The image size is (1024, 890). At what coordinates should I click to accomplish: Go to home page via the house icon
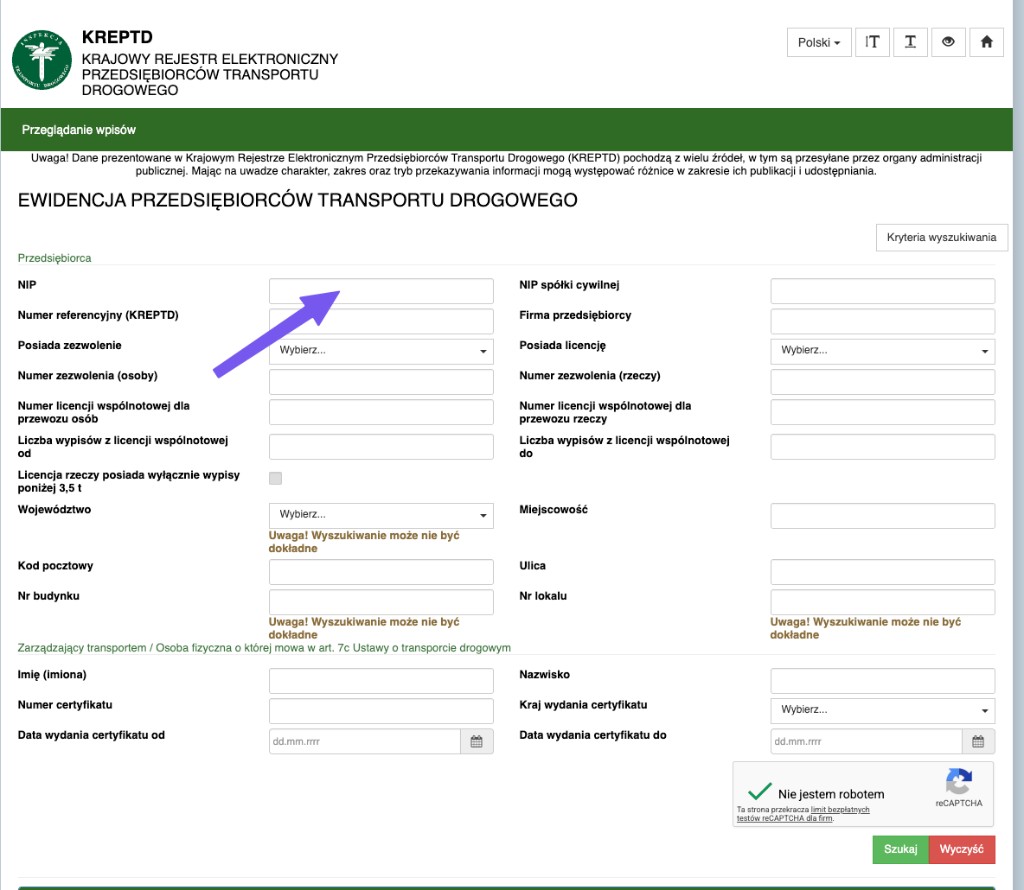coord(986,42)
